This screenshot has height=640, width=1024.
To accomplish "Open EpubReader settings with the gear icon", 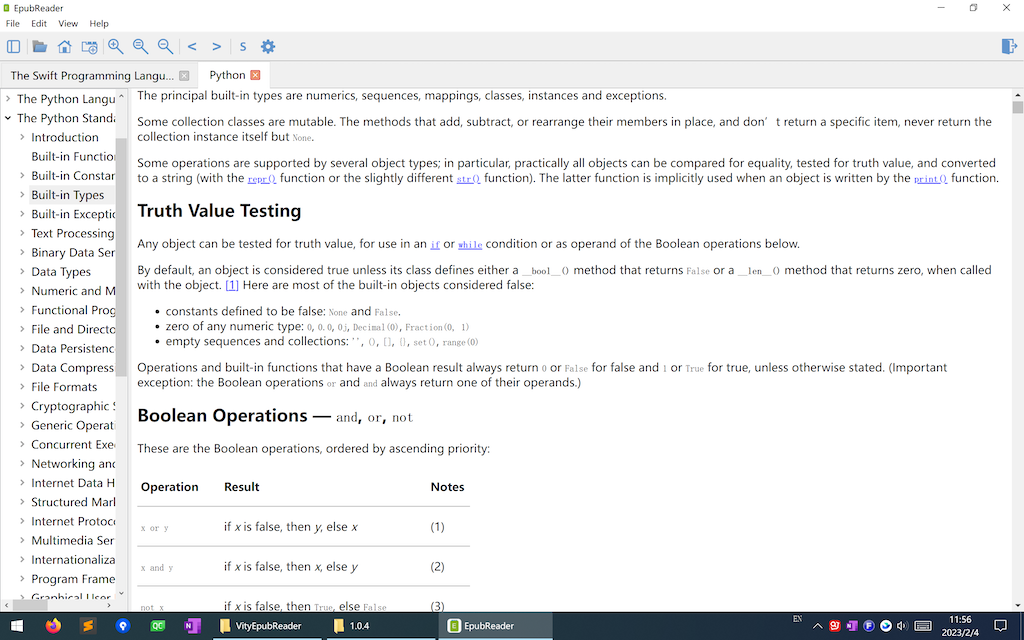I will point(267,46).
